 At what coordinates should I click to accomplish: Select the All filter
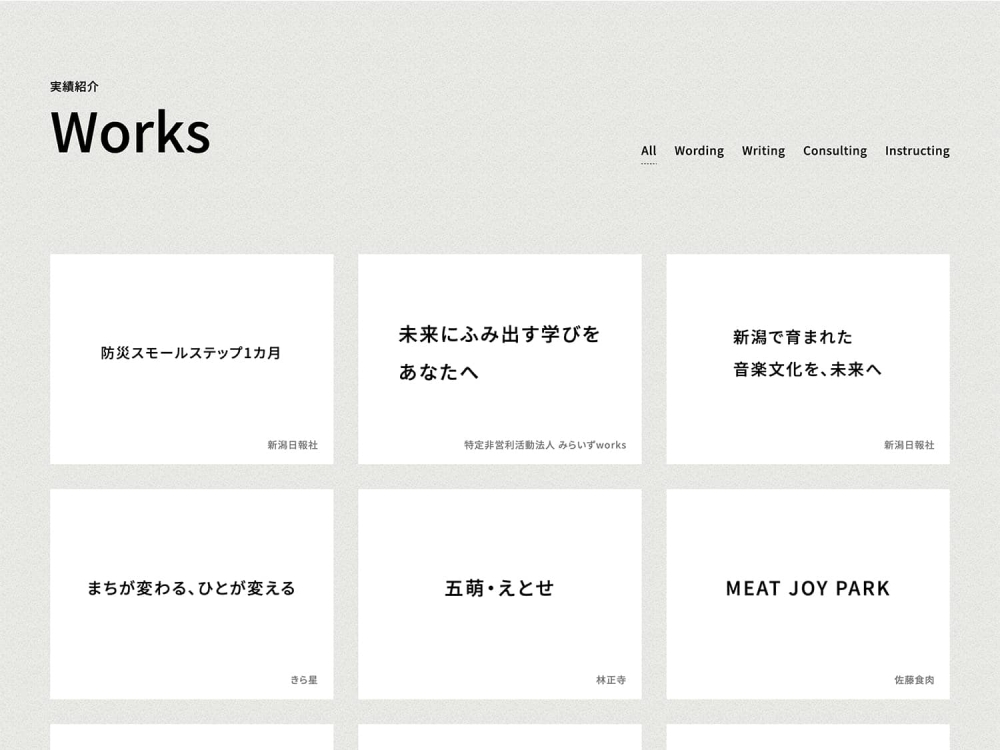[648, 150]
